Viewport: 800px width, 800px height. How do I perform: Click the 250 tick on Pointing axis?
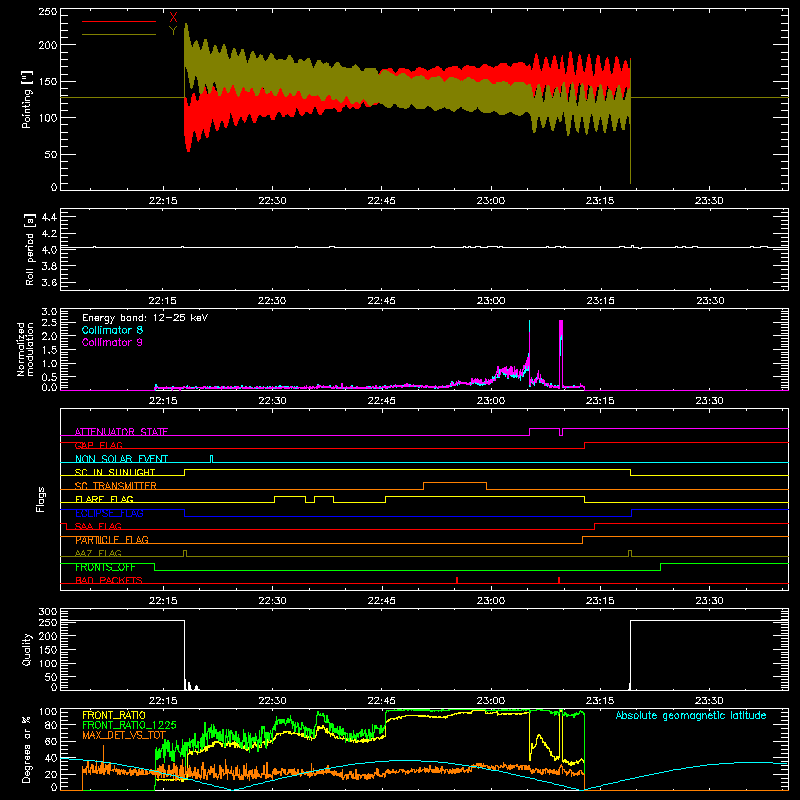(48, 12)
